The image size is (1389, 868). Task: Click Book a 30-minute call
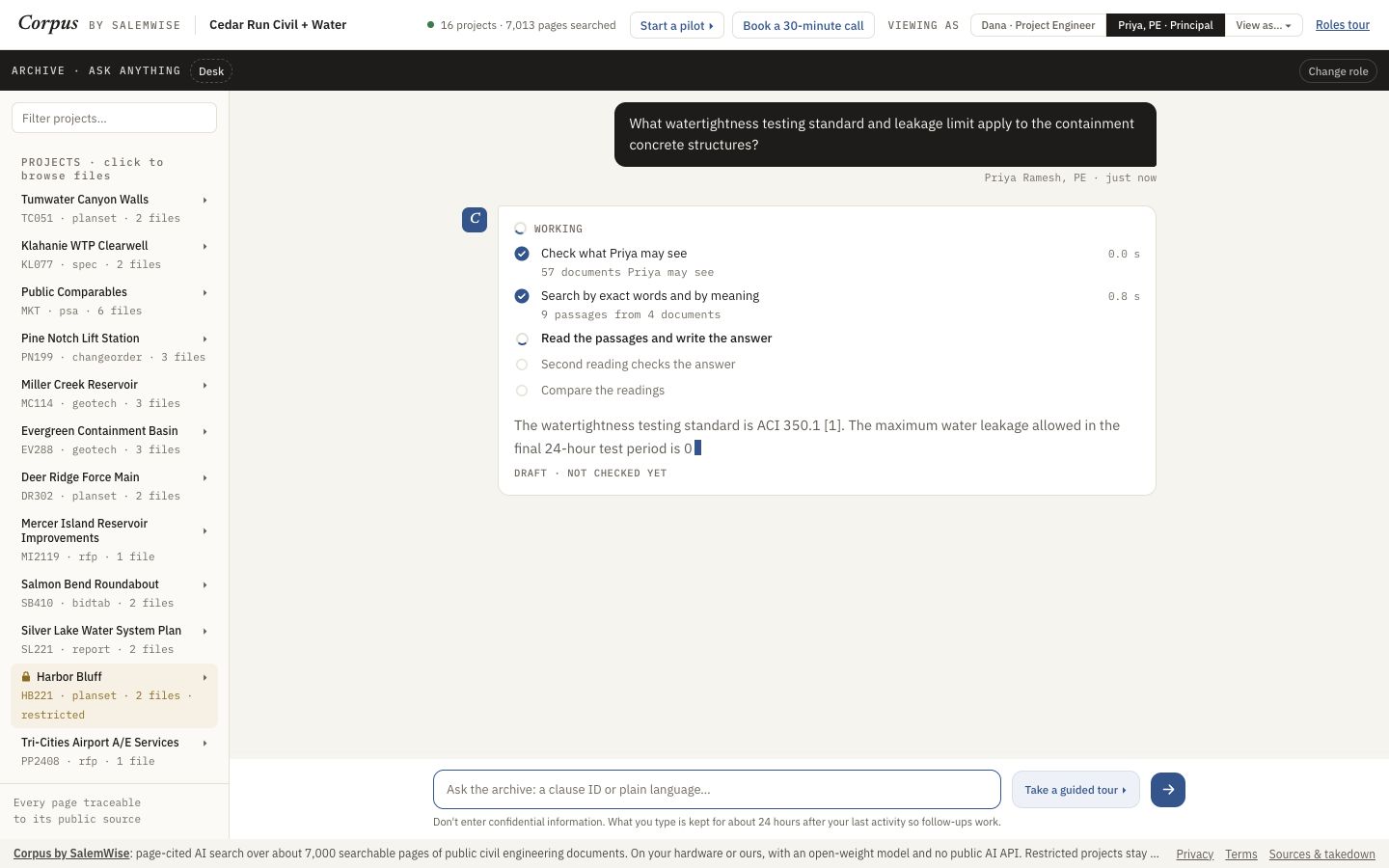tap(803, 25)
